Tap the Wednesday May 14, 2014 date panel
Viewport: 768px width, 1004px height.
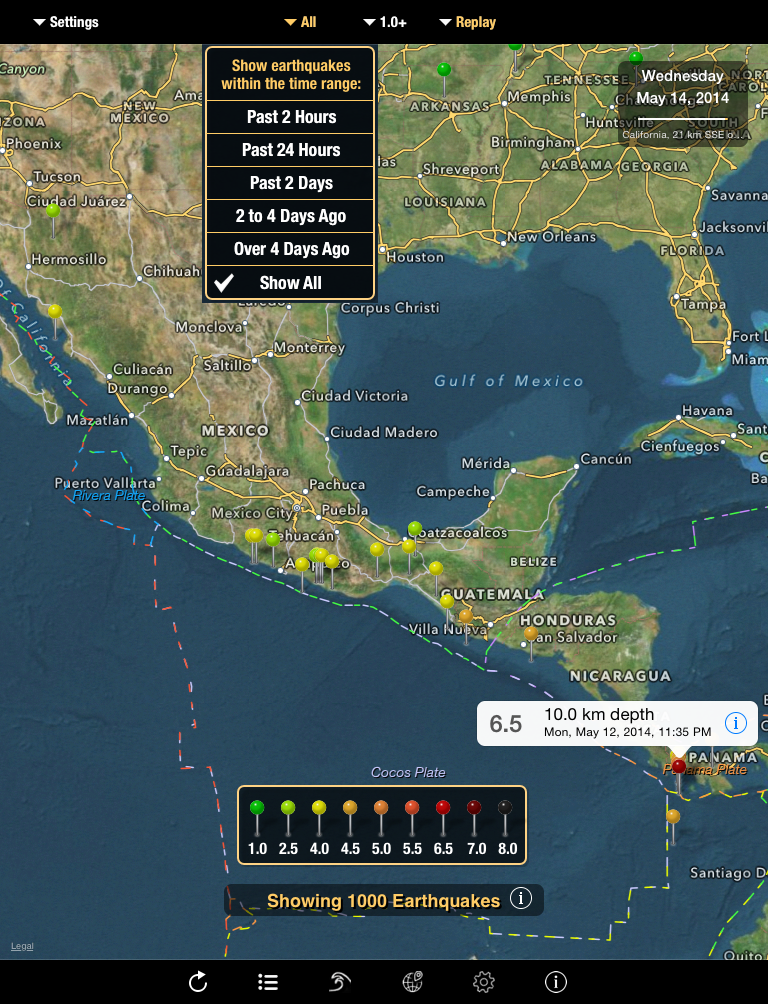pyautogui.click(x=682, y=104)
